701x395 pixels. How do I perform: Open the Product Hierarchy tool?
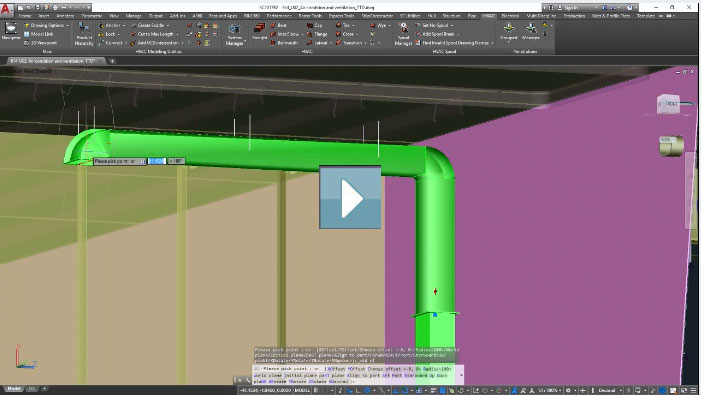pyautogui.click(x=84, y=34)
